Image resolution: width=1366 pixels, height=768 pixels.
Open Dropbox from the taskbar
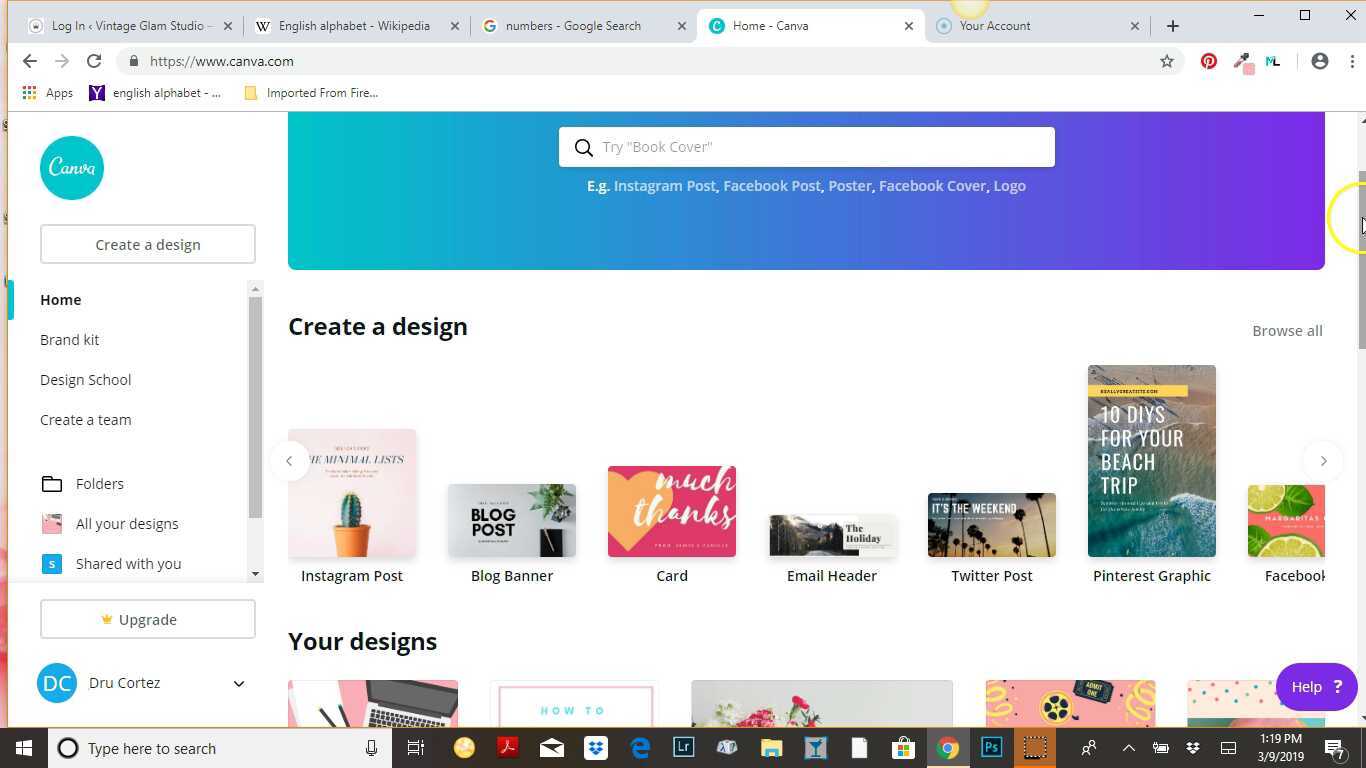point(596,748)
